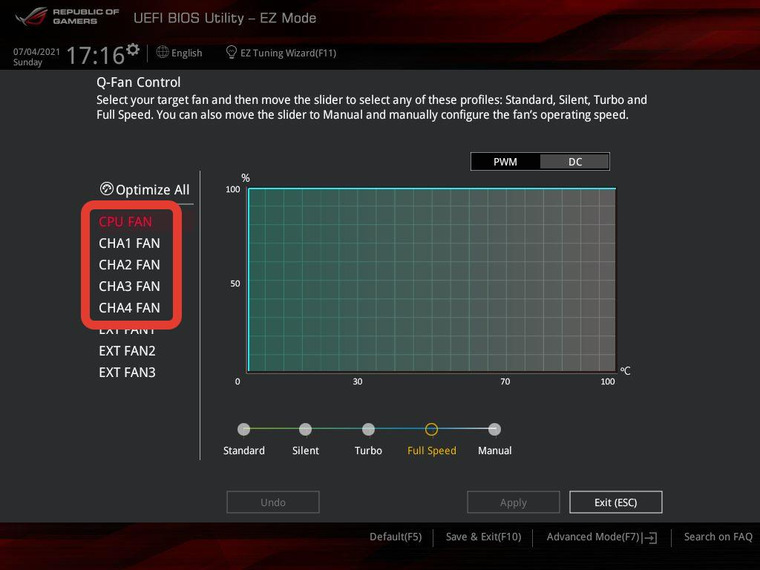This screenshot has height=570, width=760.
Task: Click the Optimize All gauge icon
Action: [106, 189]
